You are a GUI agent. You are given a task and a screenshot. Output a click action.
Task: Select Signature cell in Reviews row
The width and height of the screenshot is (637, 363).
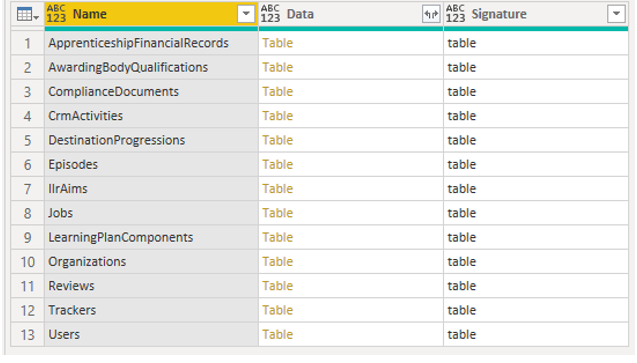tap(536, 286)
